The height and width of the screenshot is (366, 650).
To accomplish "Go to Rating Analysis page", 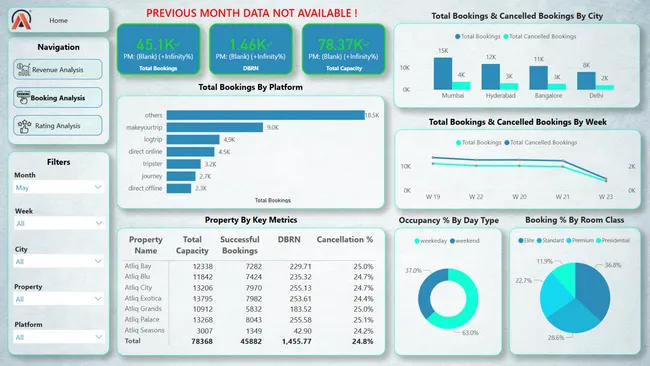I will coord(58,126).
